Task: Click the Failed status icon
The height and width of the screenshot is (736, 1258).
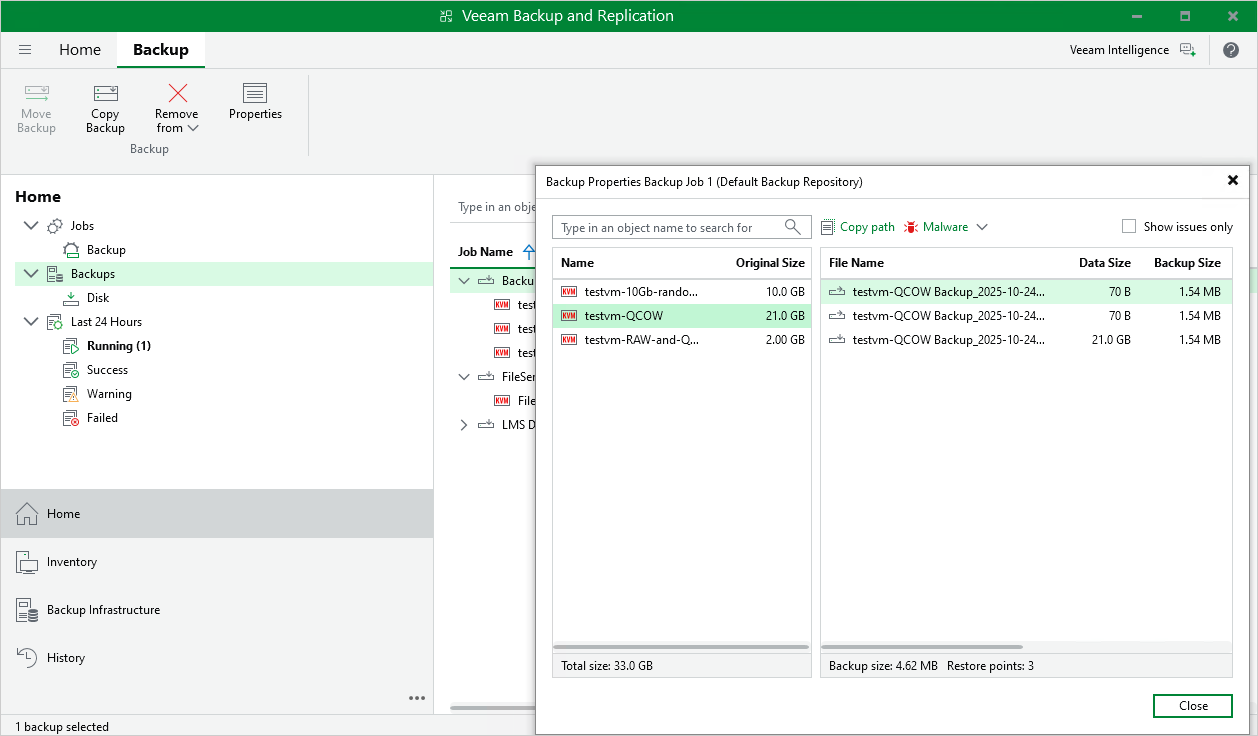Action: click(71, 418)
